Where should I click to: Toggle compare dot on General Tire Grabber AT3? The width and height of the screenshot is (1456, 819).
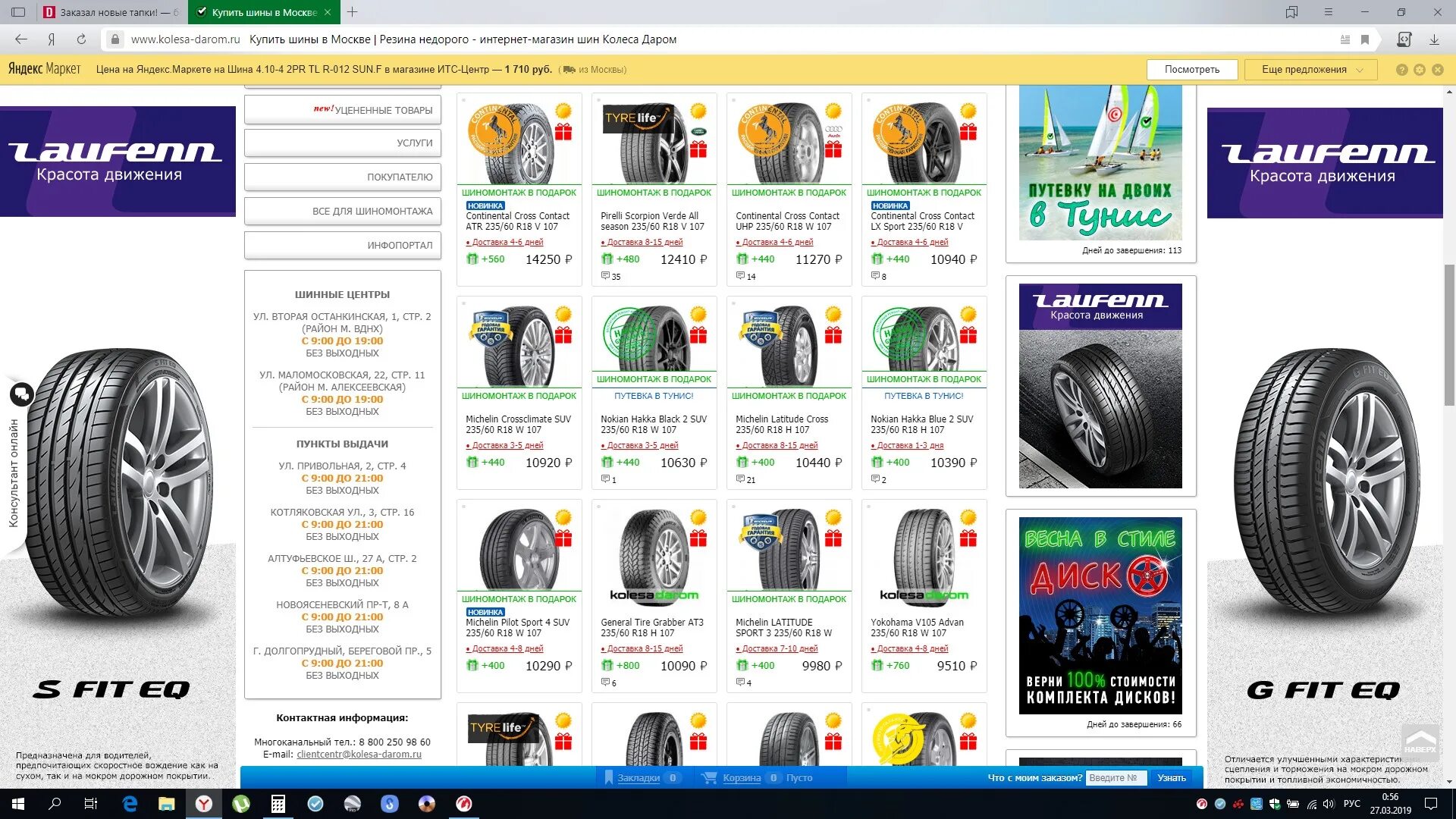pyautogui.click(x=599, y=507)
